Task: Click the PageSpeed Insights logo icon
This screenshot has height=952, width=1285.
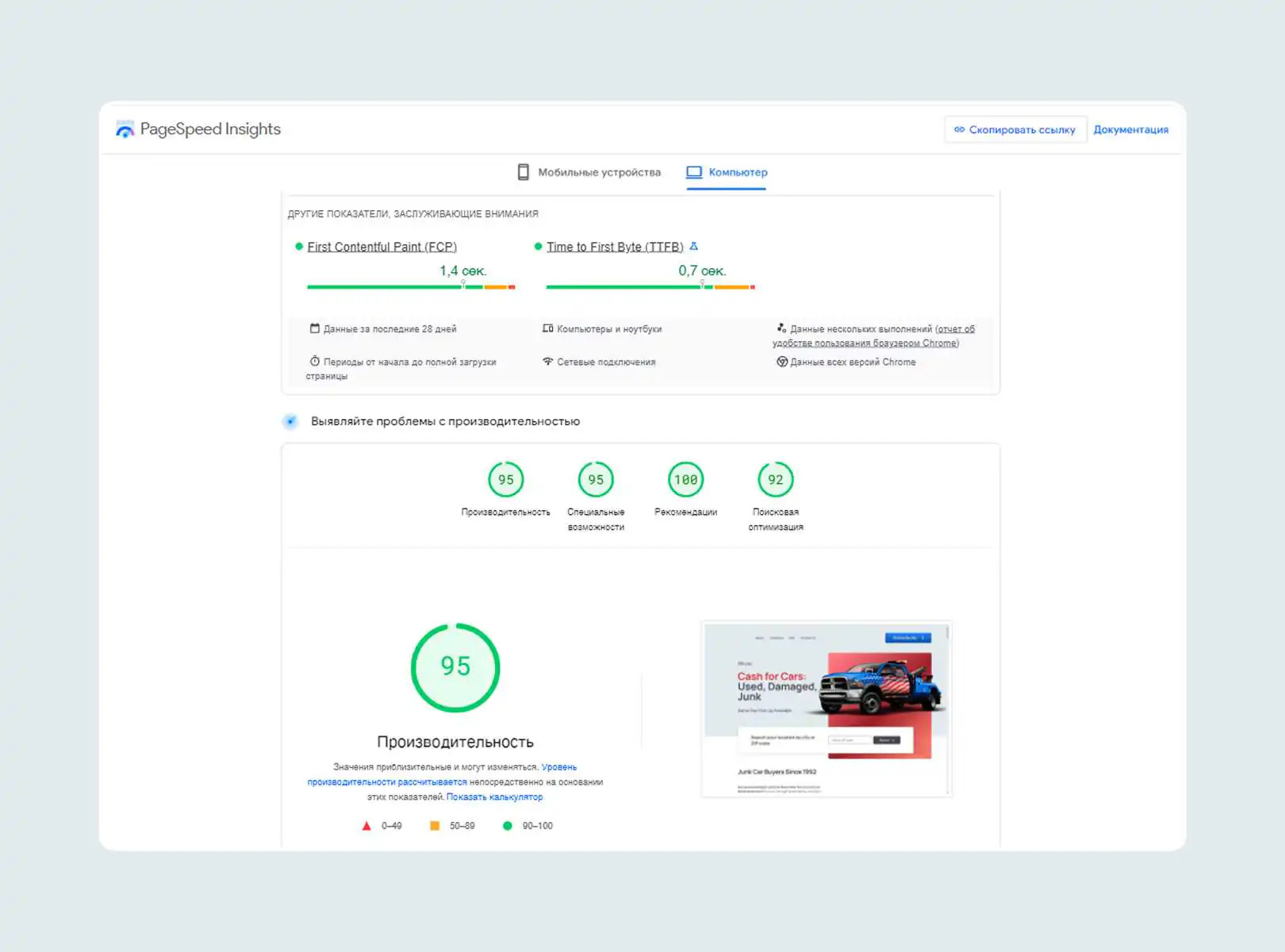Action: point(125,129)
